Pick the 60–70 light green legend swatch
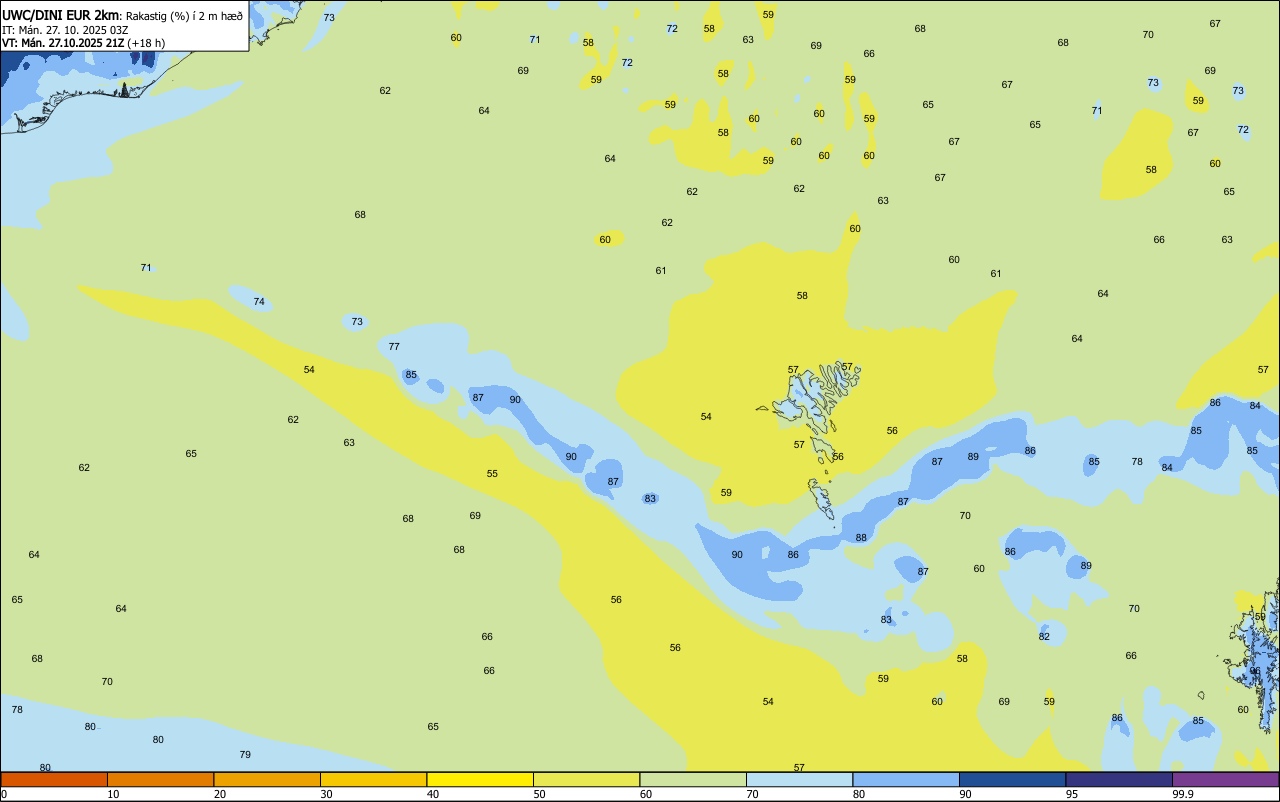This screenshot has height=802, width=1280. pyautogui.click(x=693, y=779)
